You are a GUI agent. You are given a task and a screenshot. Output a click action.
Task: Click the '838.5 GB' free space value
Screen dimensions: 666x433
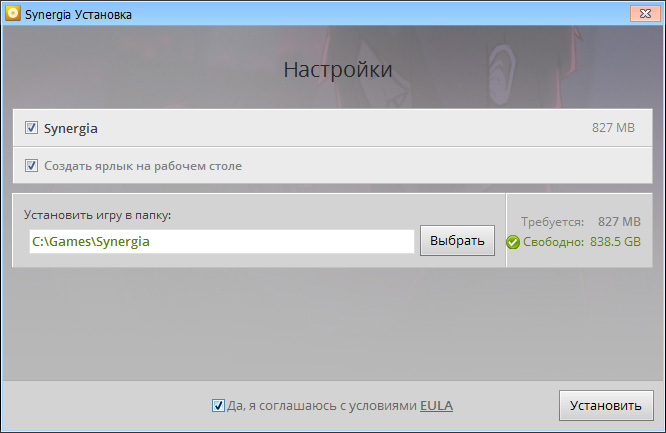[x=615, y=242]
